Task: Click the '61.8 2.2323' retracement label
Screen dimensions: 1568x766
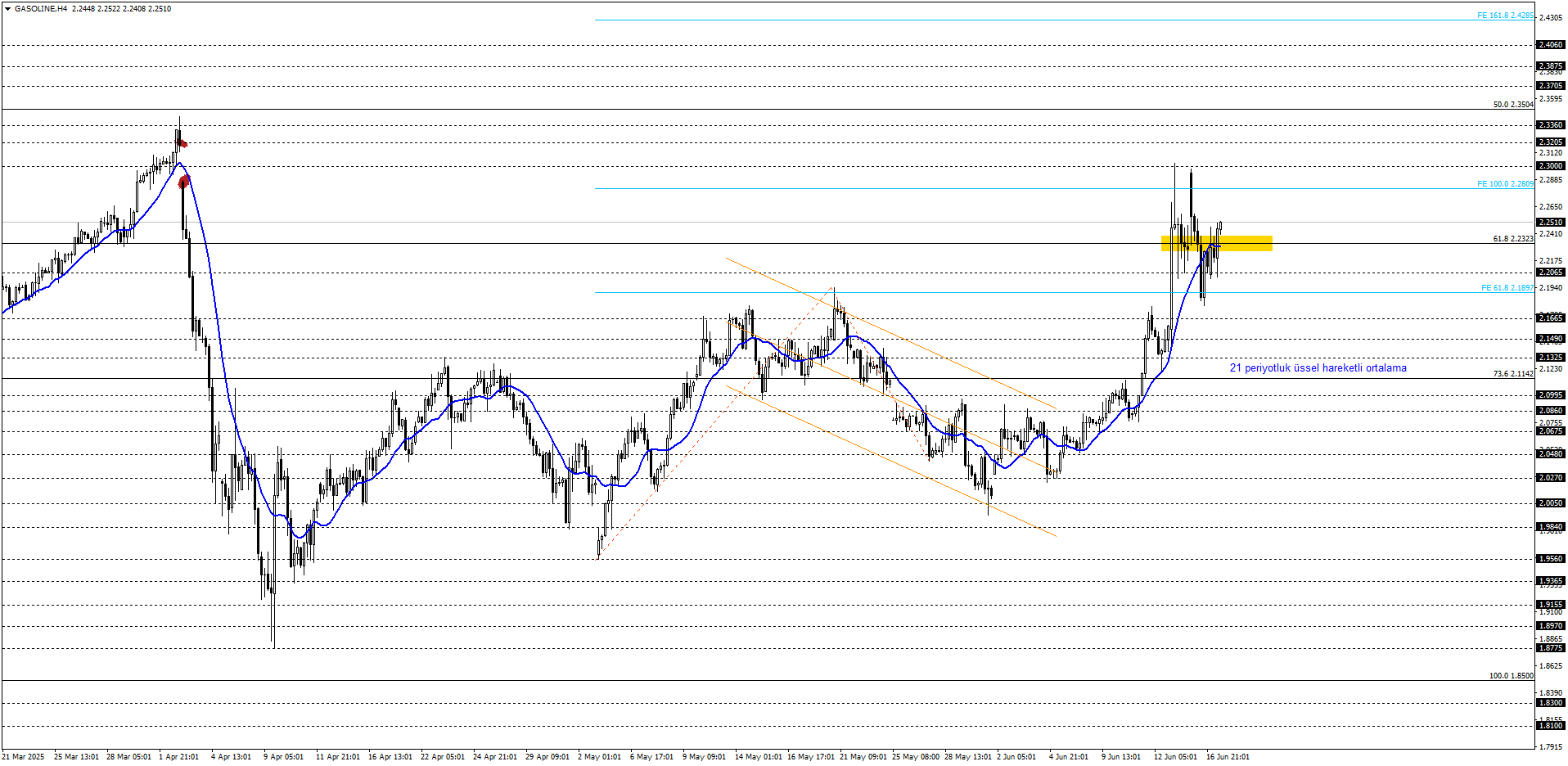Action: click(1513, 239)
